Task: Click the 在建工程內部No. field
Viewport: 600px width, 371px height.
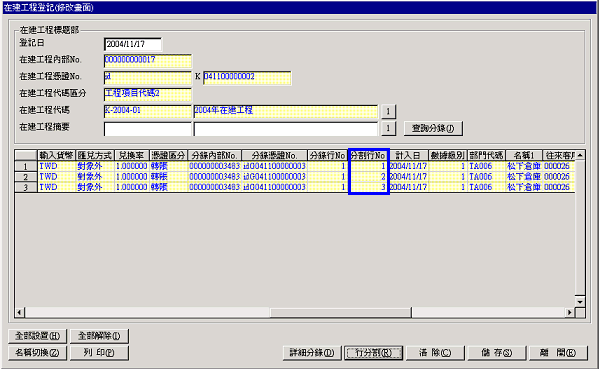Action: (x=148, y=60)
